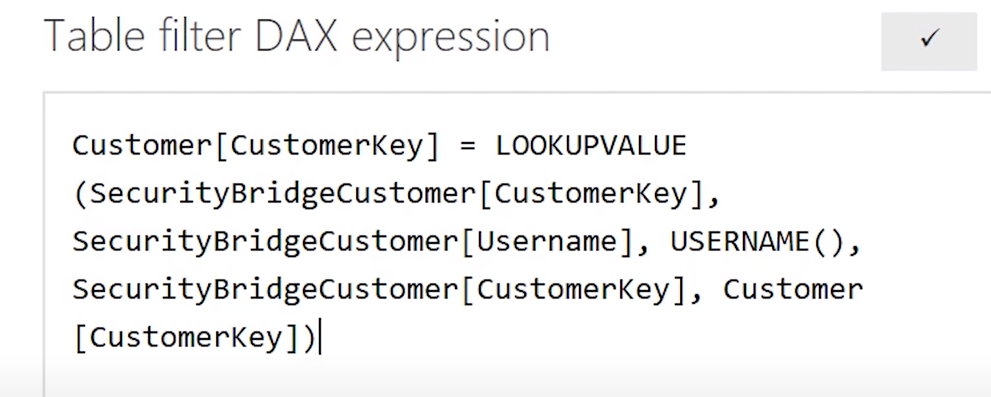The width and height of the screenshot is (991, 397).
Task: Click SecurityBridgeCustomer[CustomerKey] right after the opening parenthesis
Action: [396, 195]
